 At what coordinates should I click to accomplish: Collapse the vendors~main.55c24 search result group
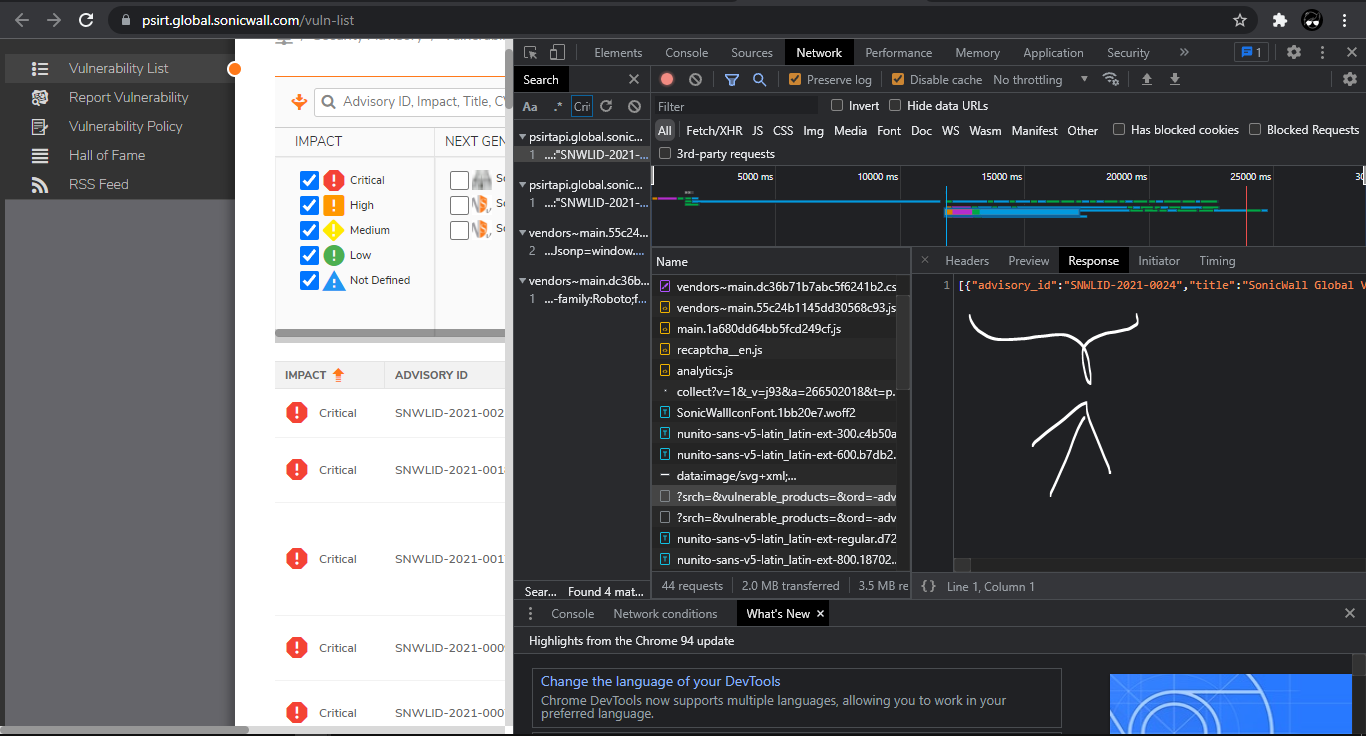[521, 233]
